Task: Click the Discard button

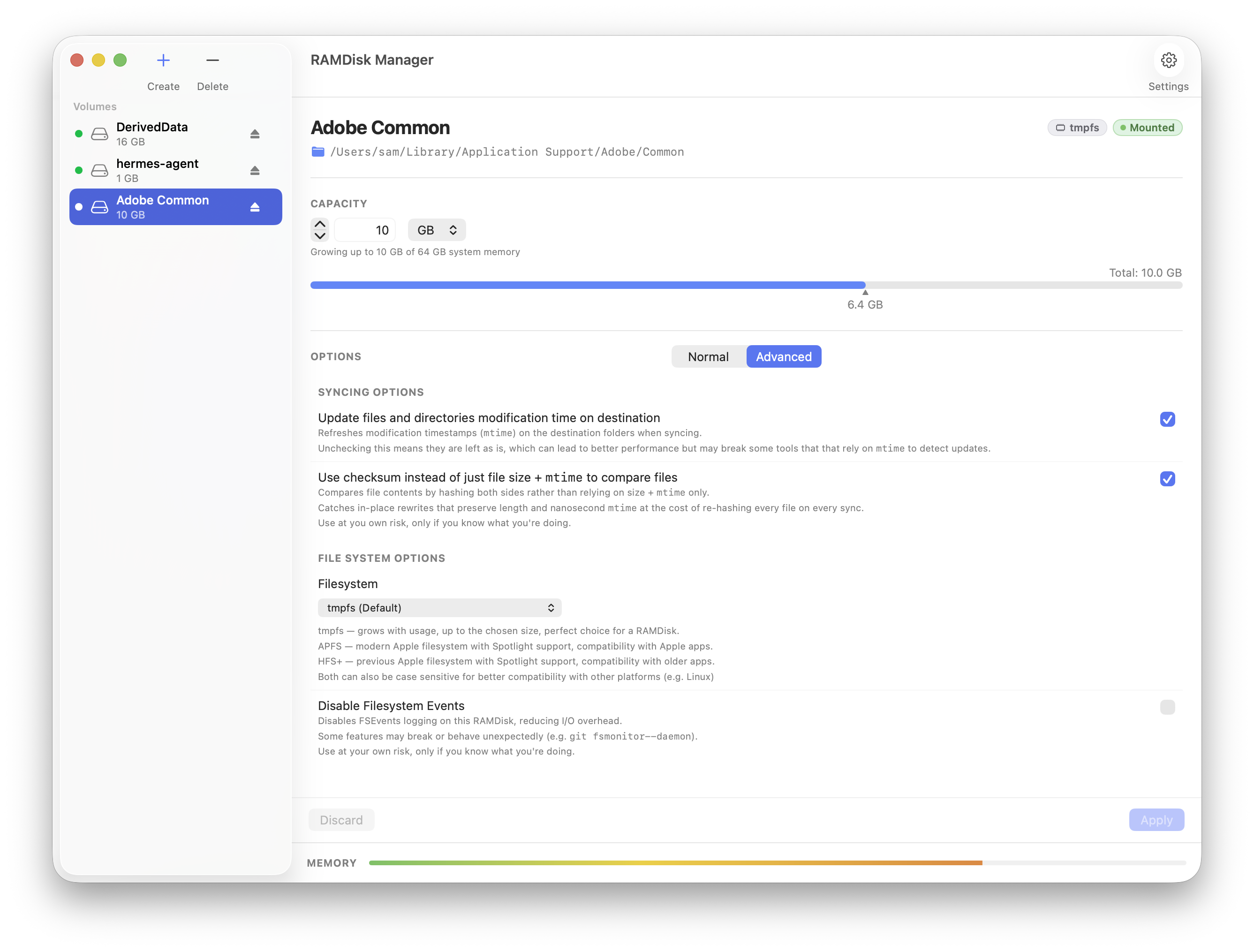Action: pyautogui.click(x=341, y=819)
